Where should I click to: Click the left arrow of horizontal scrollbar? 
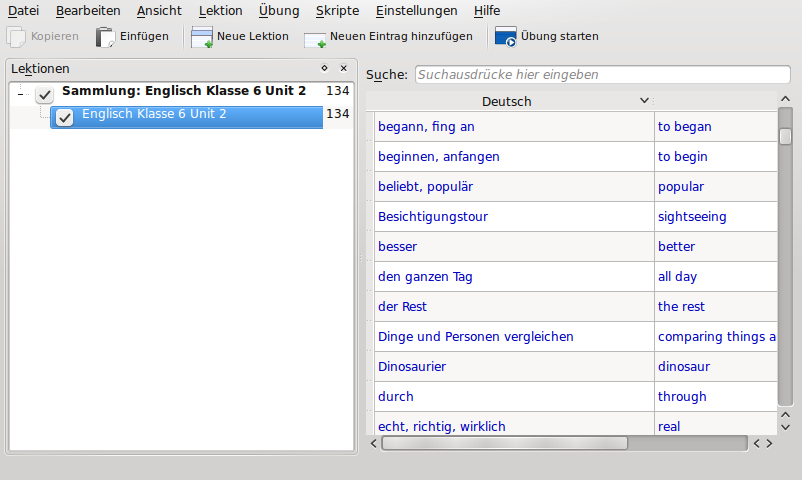coord(373,443)
